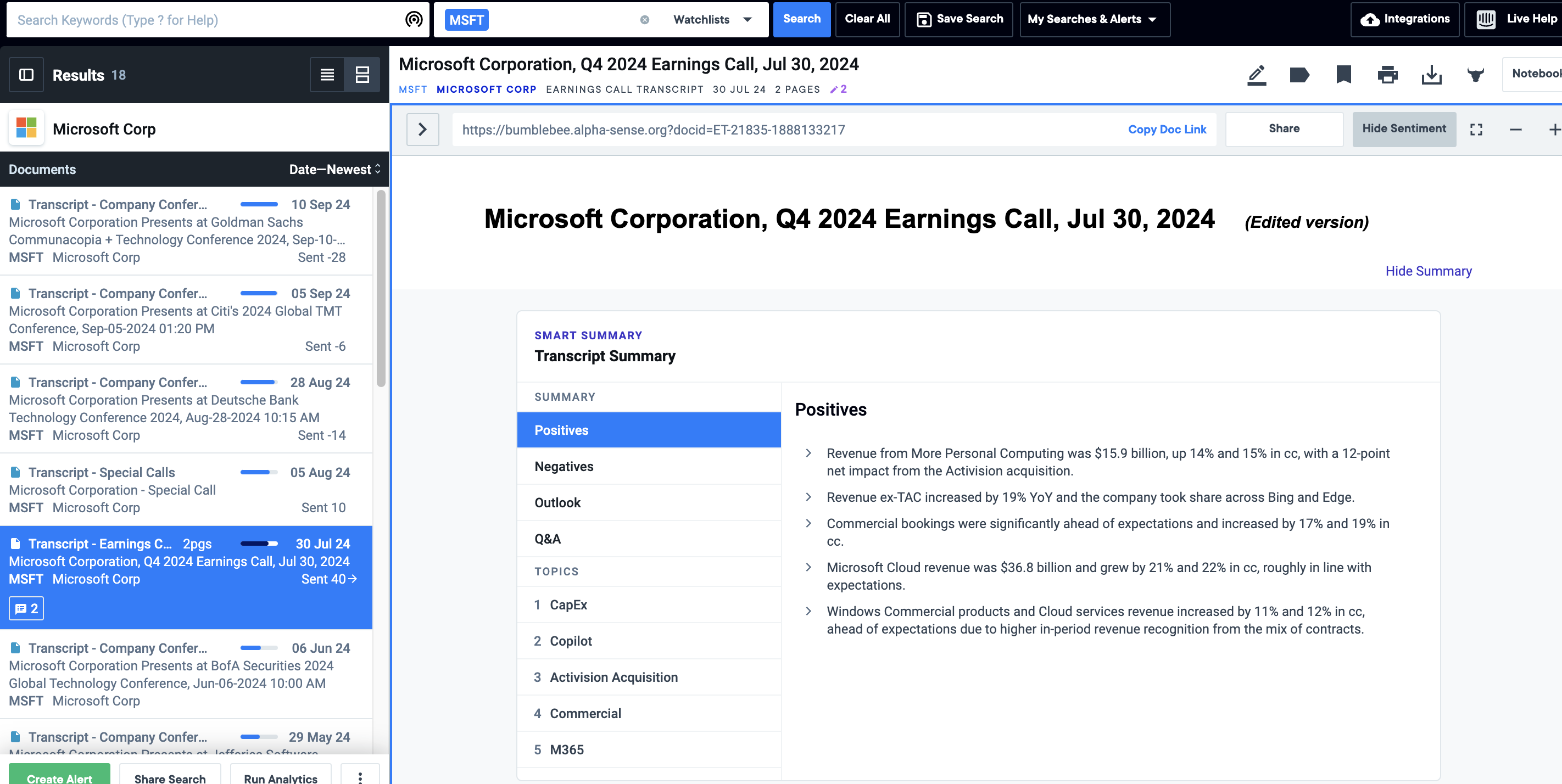Viewport: 1562px width, 784px height.
Task: Click the purple annotations count 2
Action: pos(839,89)
